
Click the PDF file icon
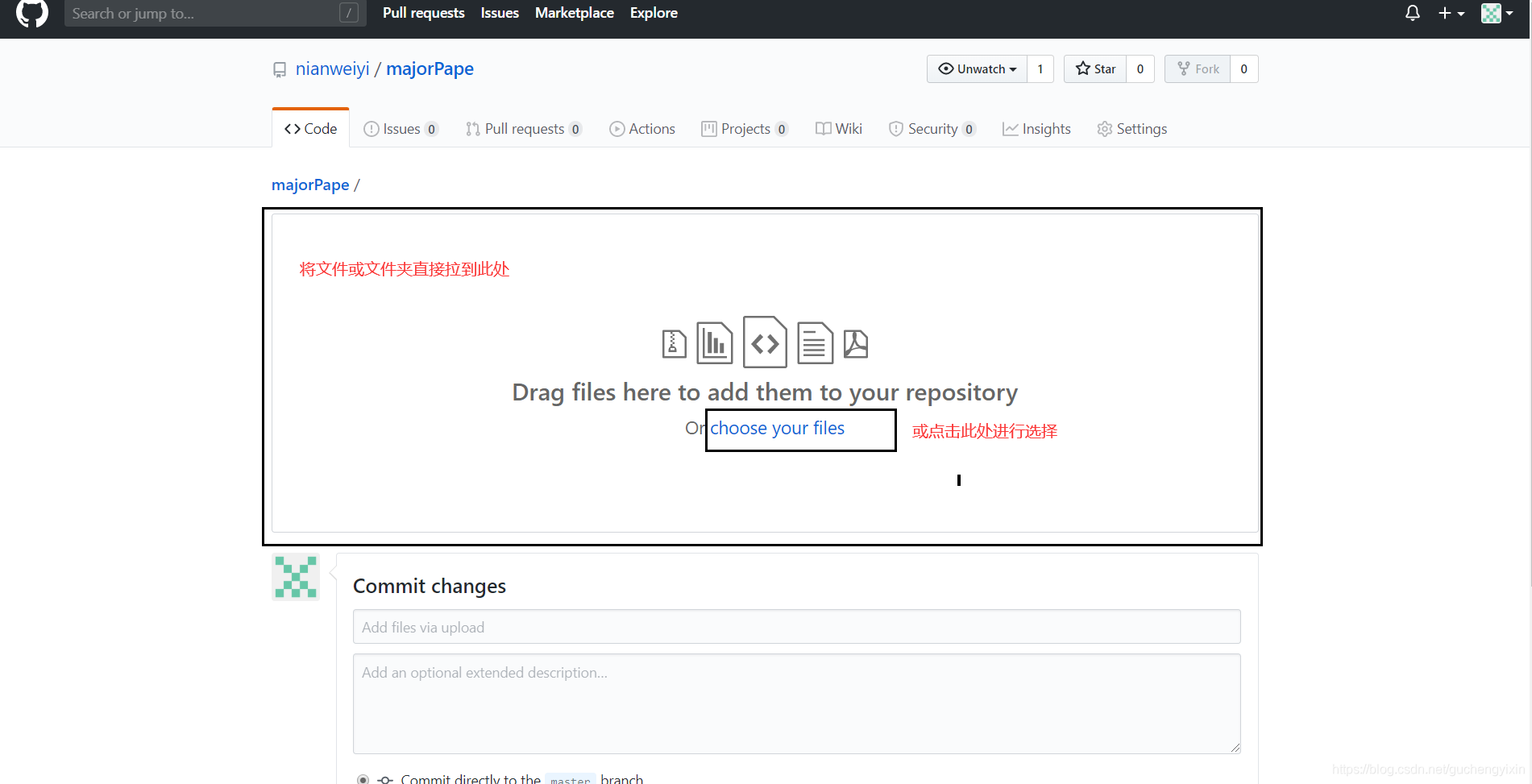856,344
